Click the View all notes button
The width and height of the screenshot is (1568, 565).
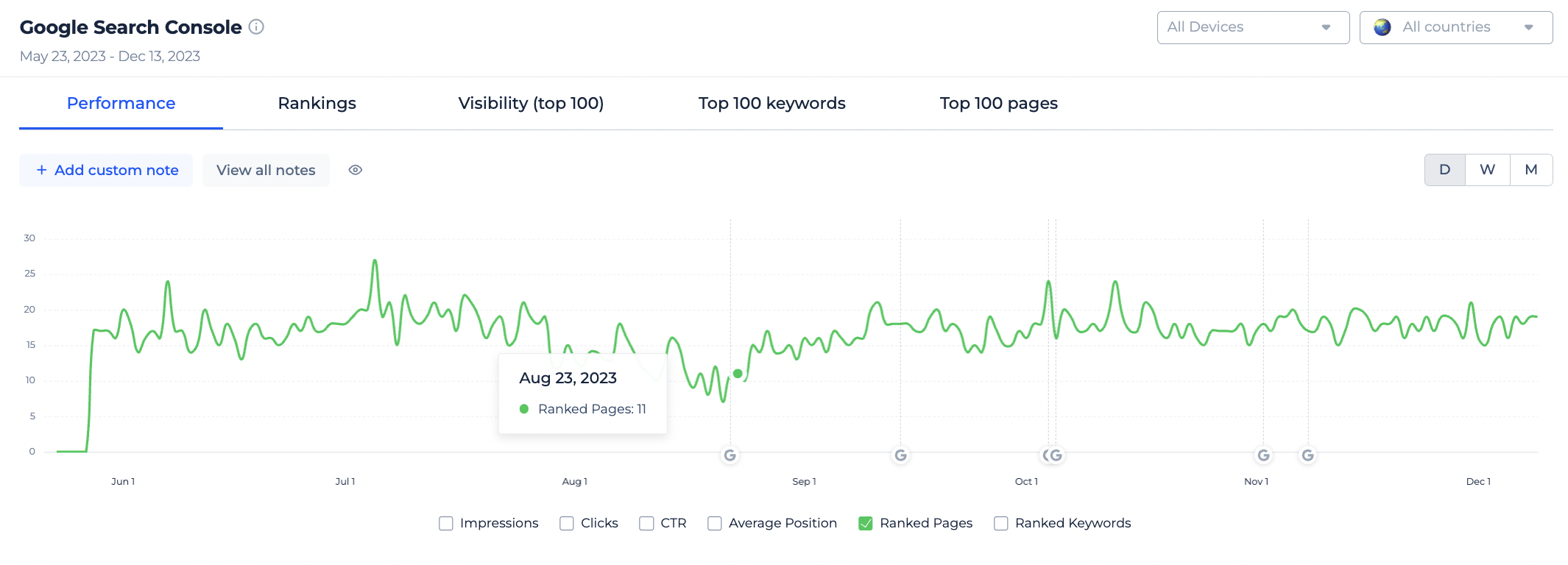pyautogui.click(x=266, y=170)
